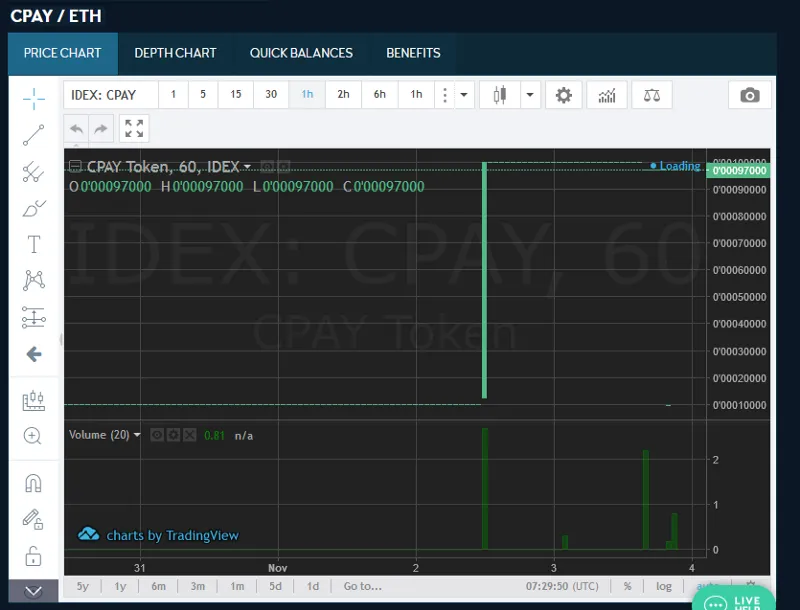Toggle fullscreen chart mode

pos(134,129)
